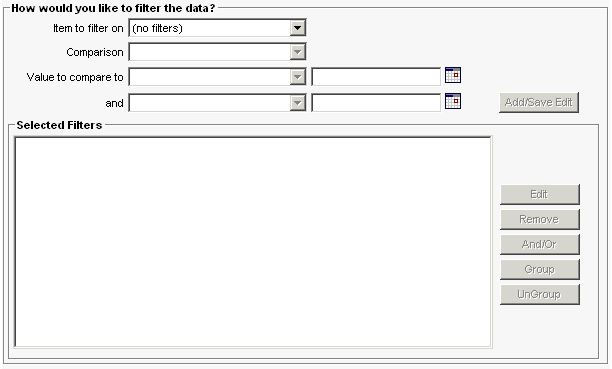612x369 pixels.
Task: Click inside the empty Comparison combo box
Action: tap(210, 52)
